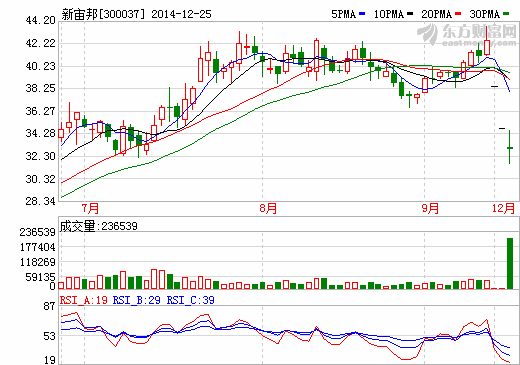Screen dimensions: 520x365
Task: Click the 236539 volume axis label
Action: point(38,232)
